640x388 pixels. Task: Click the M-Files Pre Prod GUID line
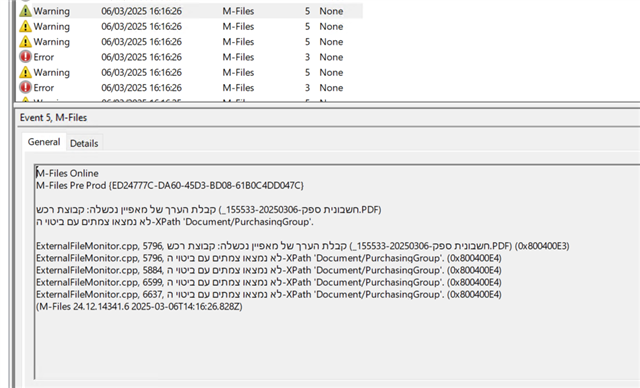170,185
